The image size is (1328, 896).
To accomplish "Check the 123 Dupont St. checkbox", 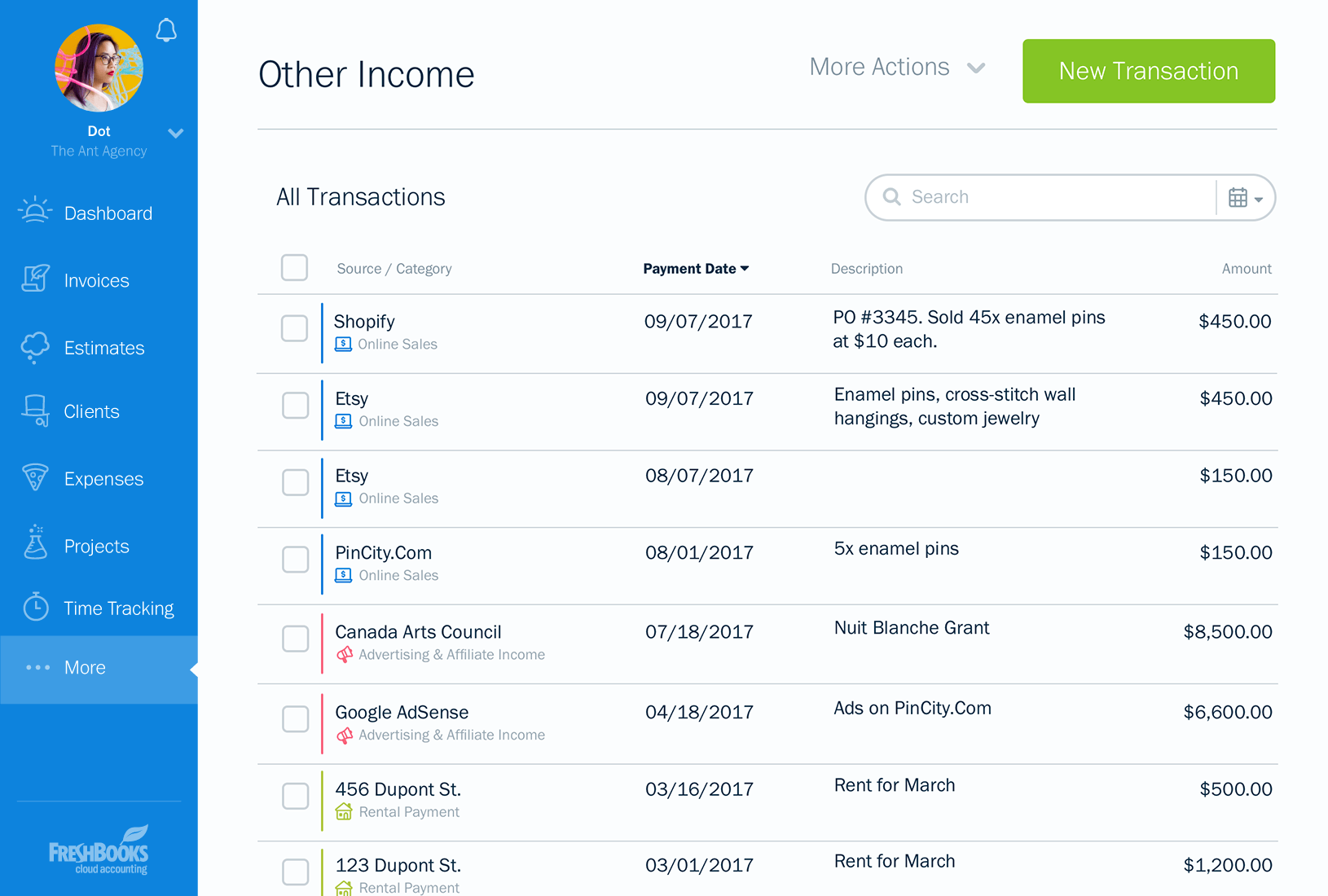I will [x=295, y=872].
